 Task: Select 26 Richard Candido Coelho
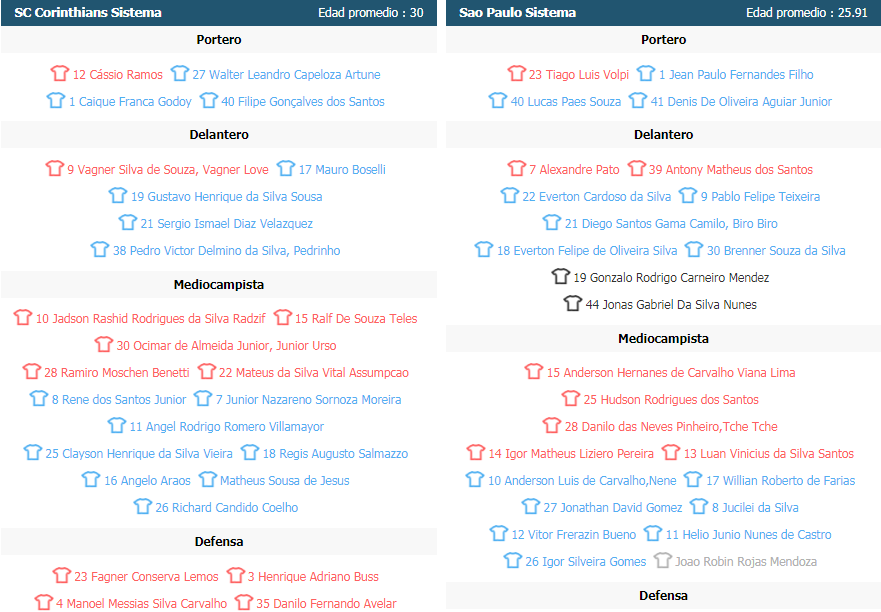point(226,507)
